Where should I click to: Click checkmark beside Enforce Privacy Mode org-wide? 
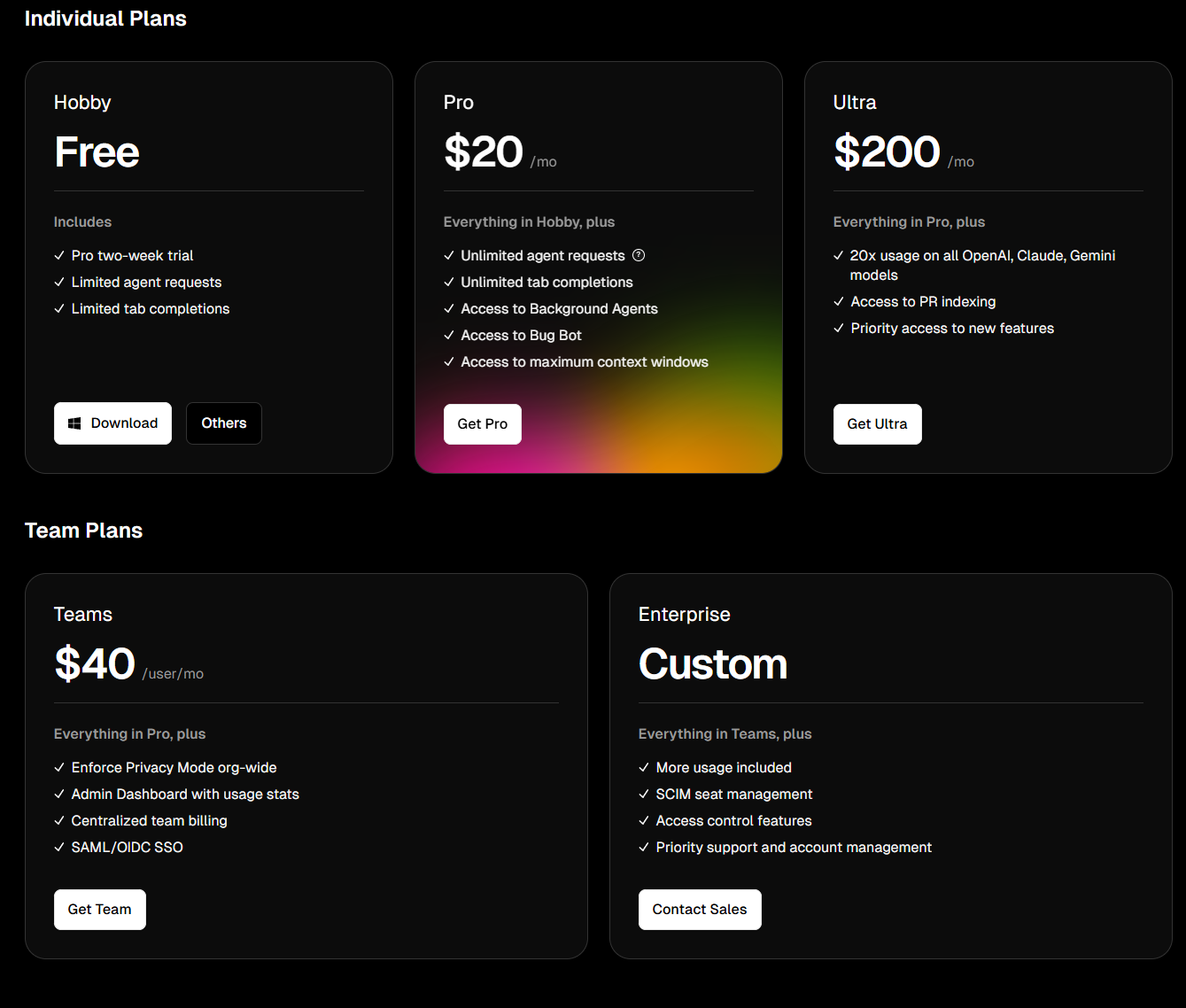pyautogui.click(x=59, y=767)
